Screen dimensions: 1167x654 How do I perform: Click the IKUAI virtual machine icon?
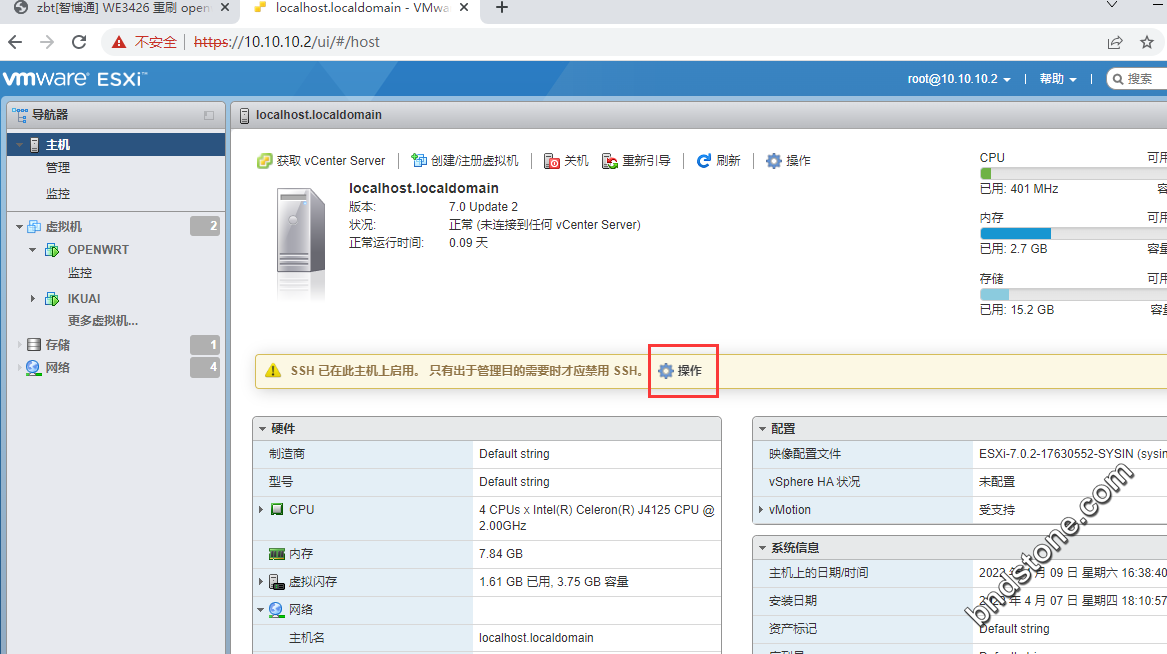pos(52,299)
